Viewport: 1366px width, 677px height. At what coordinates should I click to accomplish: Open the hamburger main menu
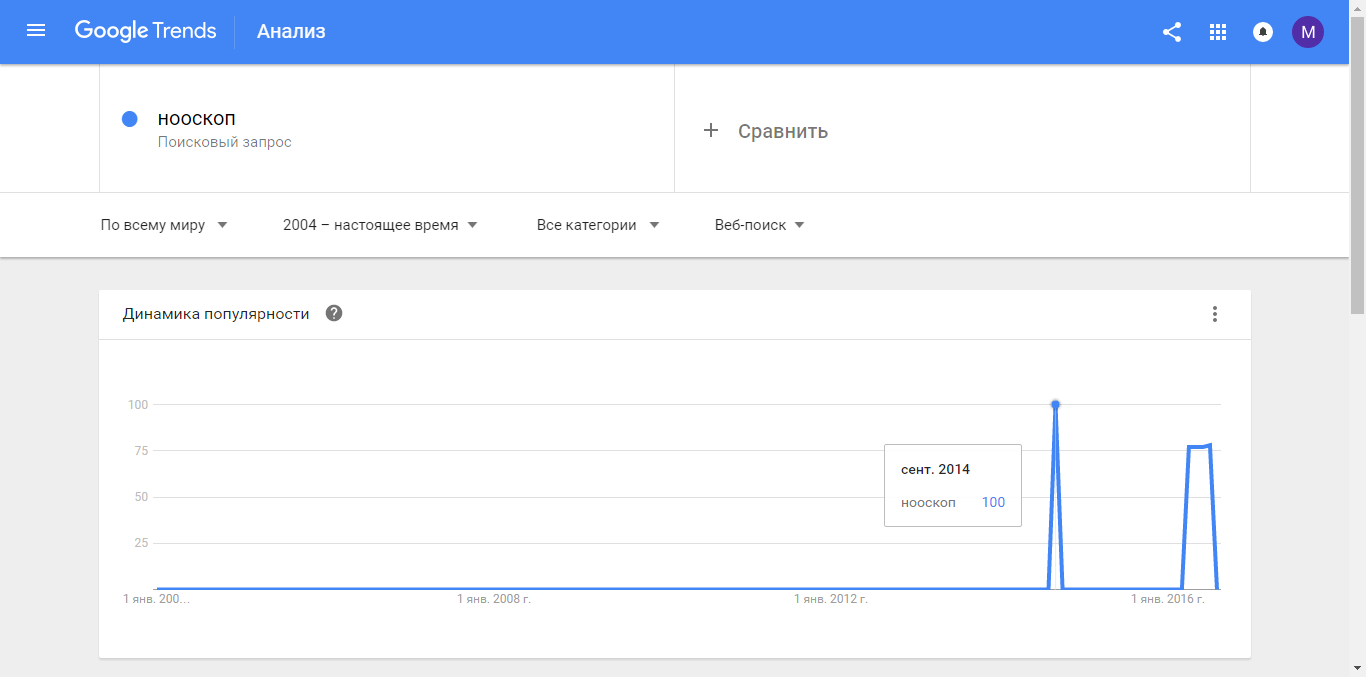pos(36,31)
